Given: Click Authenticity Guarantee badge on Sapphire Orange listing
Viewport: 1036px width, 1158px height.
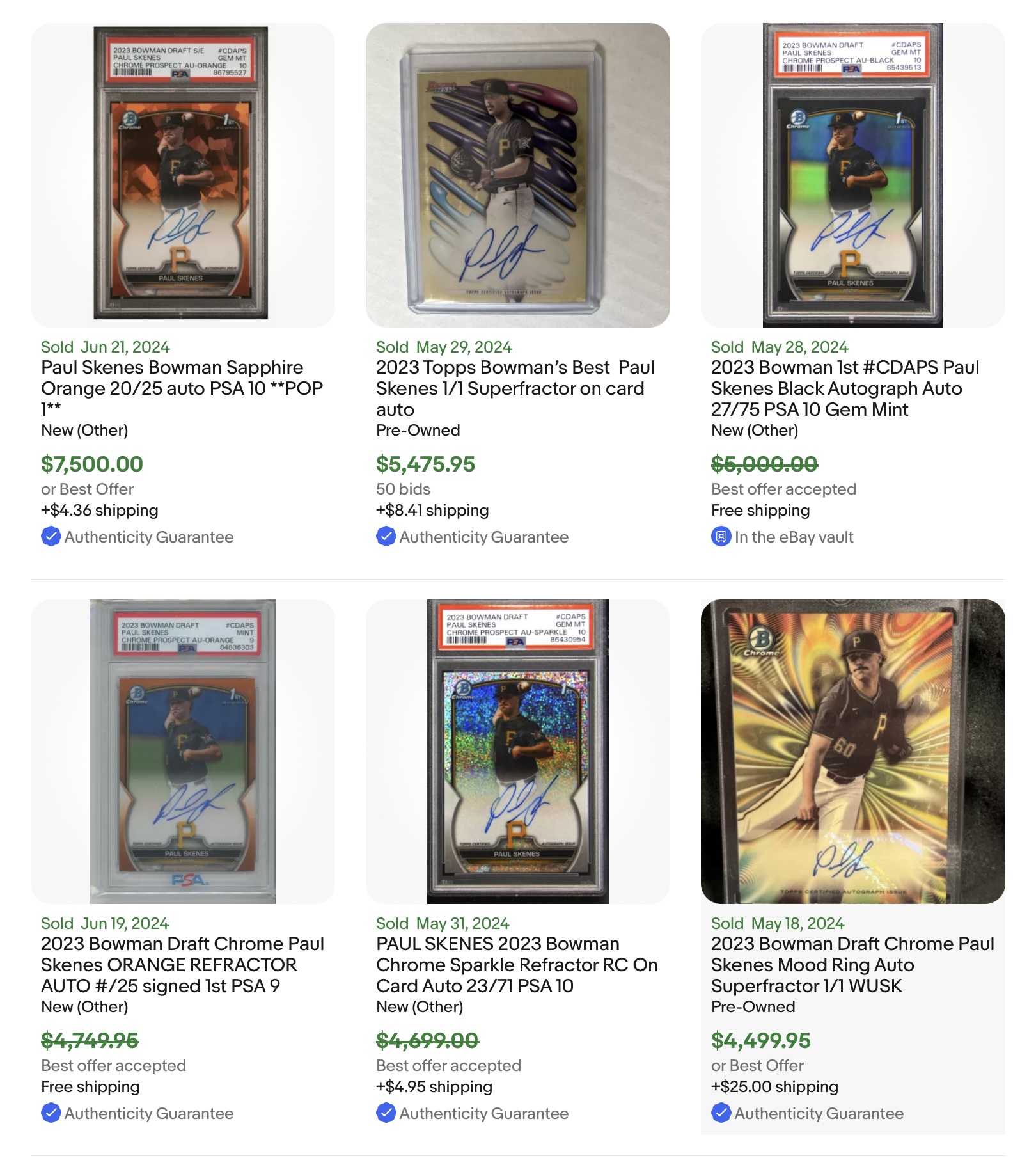Looking at the screenshot, I should click(137, 537).
